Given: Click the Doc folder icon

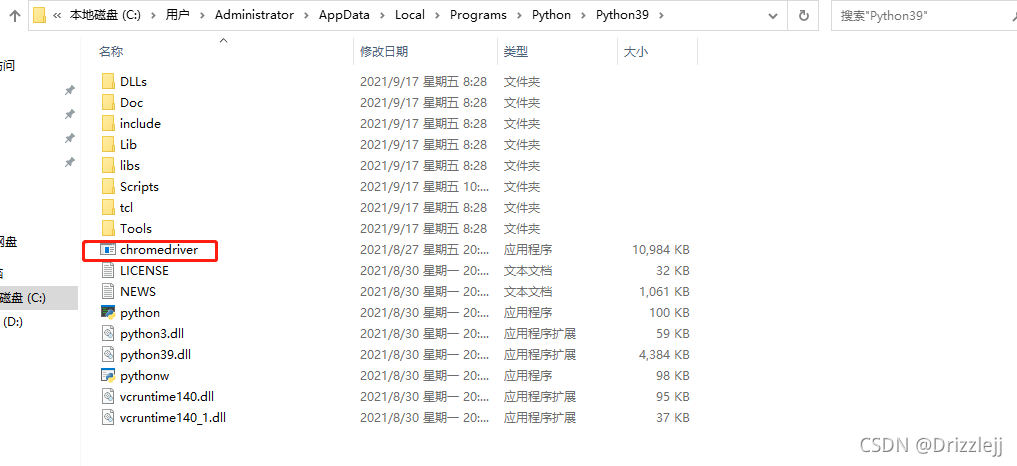Looking at the screenshot, I should [x=108, y=103].
